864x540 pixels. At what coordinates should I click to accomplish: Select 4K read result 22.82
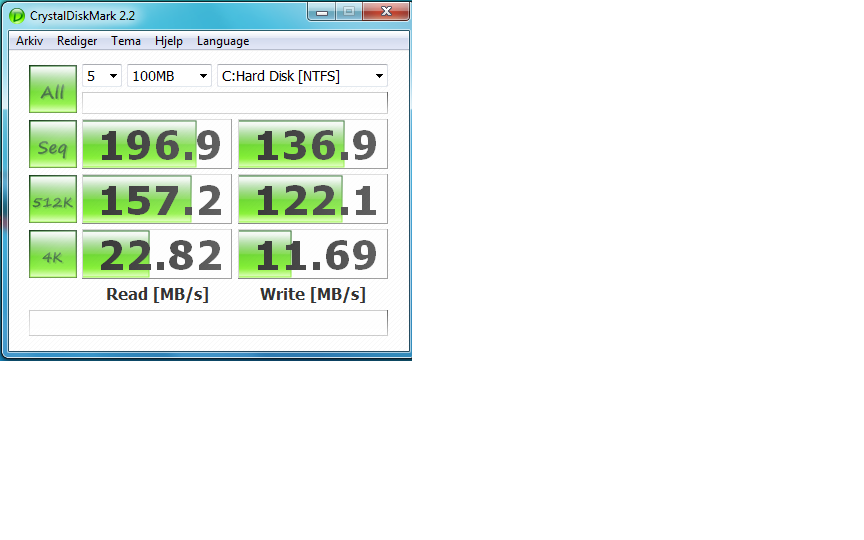[x=157, y=255]
